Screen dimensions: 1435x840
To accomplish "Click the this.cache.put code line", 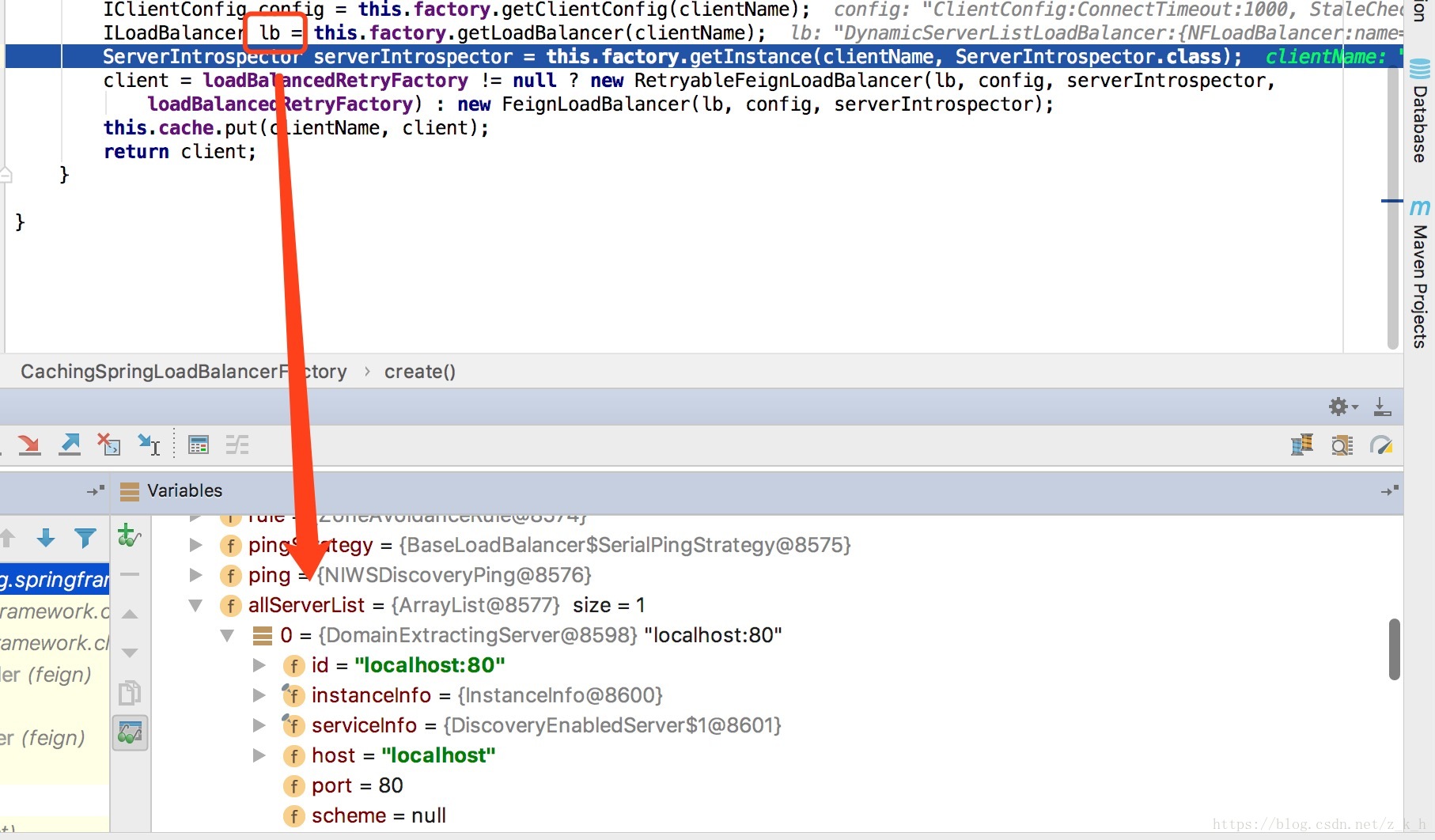I will (x=296, y=128).
